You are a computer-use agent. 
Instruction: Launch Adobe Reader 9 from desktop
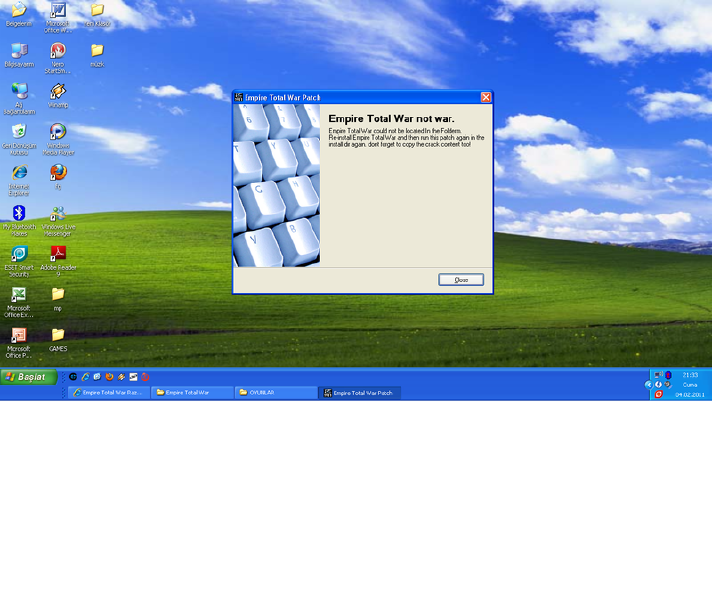(x=58, y=254)
